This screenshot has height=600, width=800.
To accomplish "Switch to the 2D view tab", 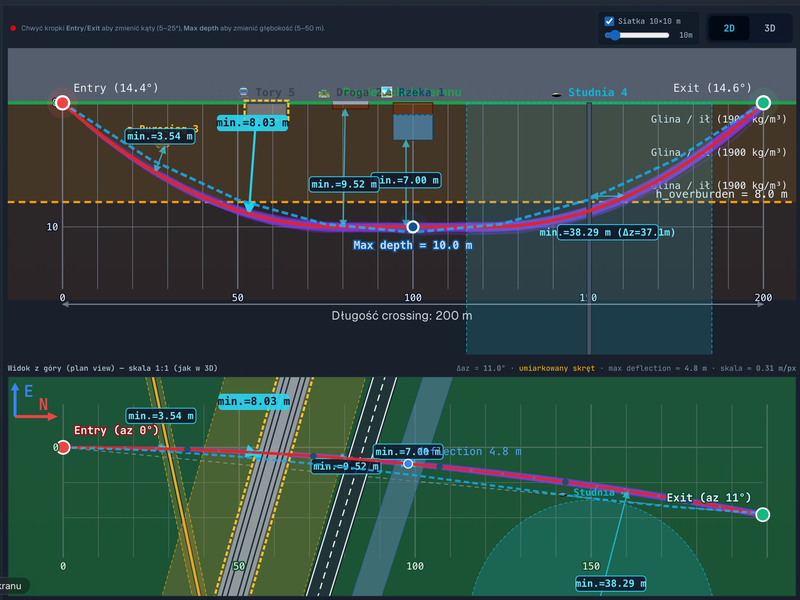I will (729, 28).
